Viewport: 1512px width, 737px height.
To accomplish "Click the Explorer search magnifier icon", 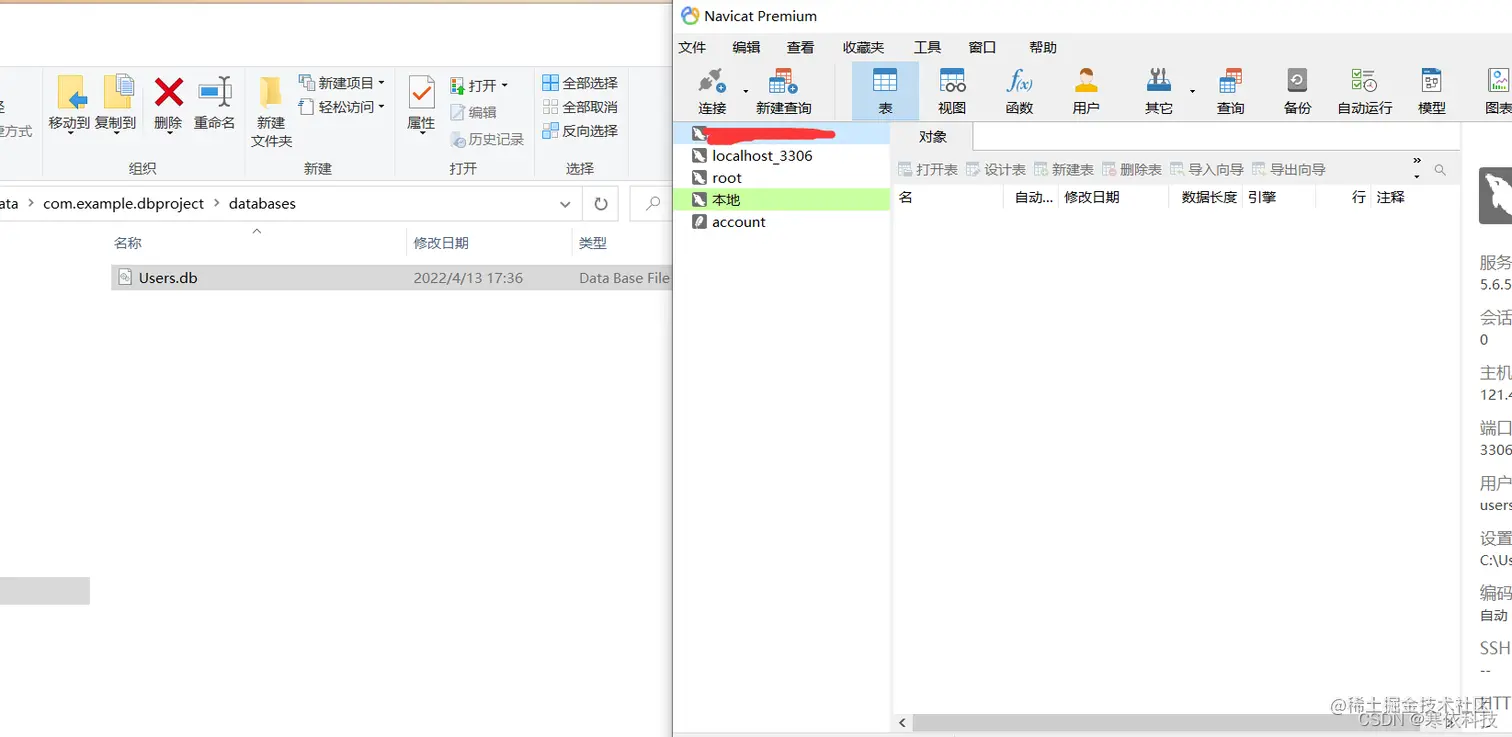I will (653, 203).
